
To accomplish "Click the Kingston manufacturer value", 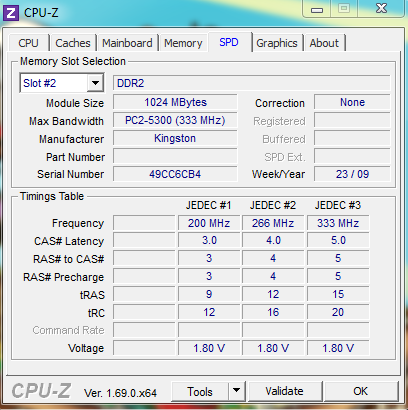I will (x=175, y=138).
